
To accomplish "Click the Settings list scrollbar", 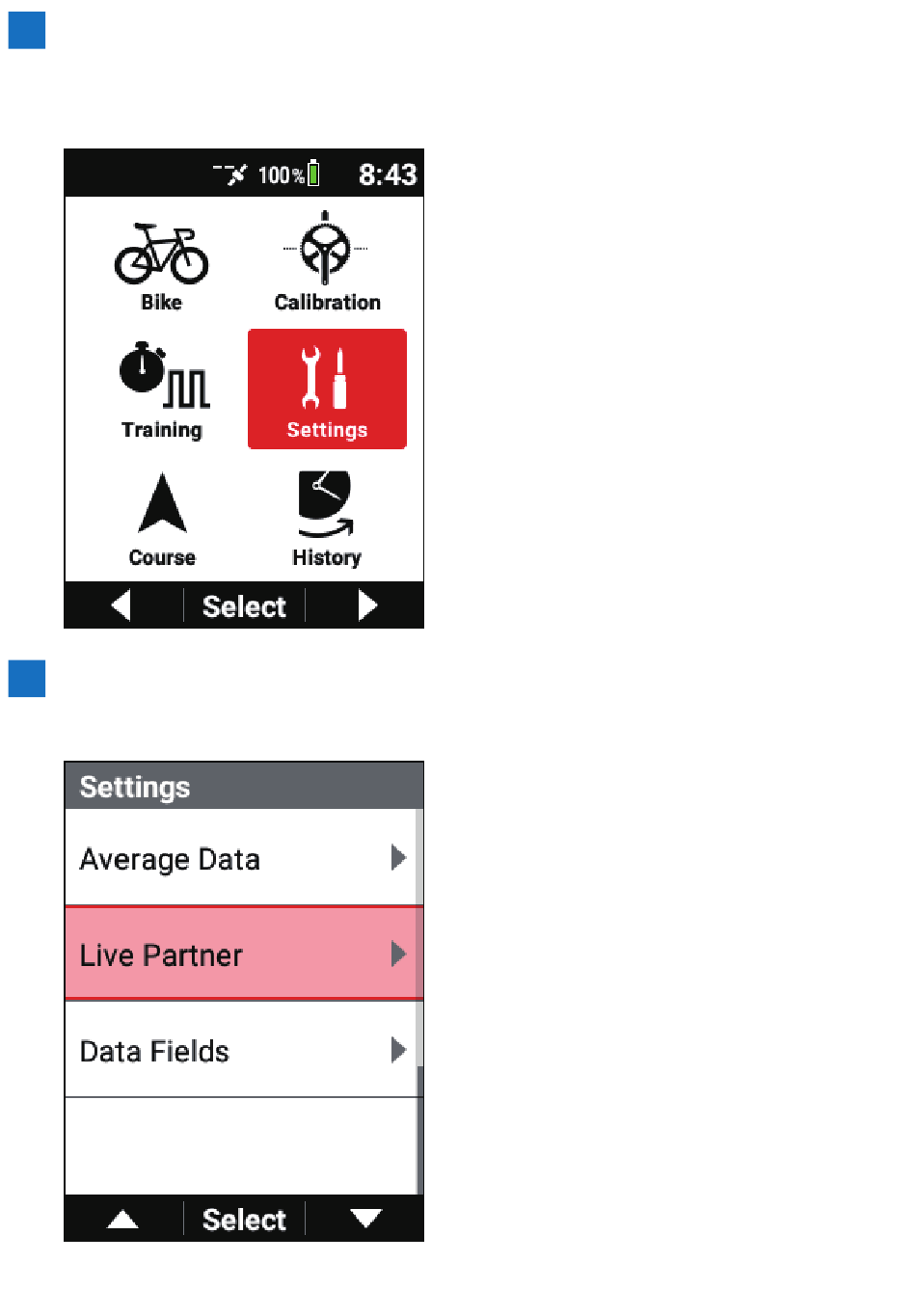I will (419, 1002).
